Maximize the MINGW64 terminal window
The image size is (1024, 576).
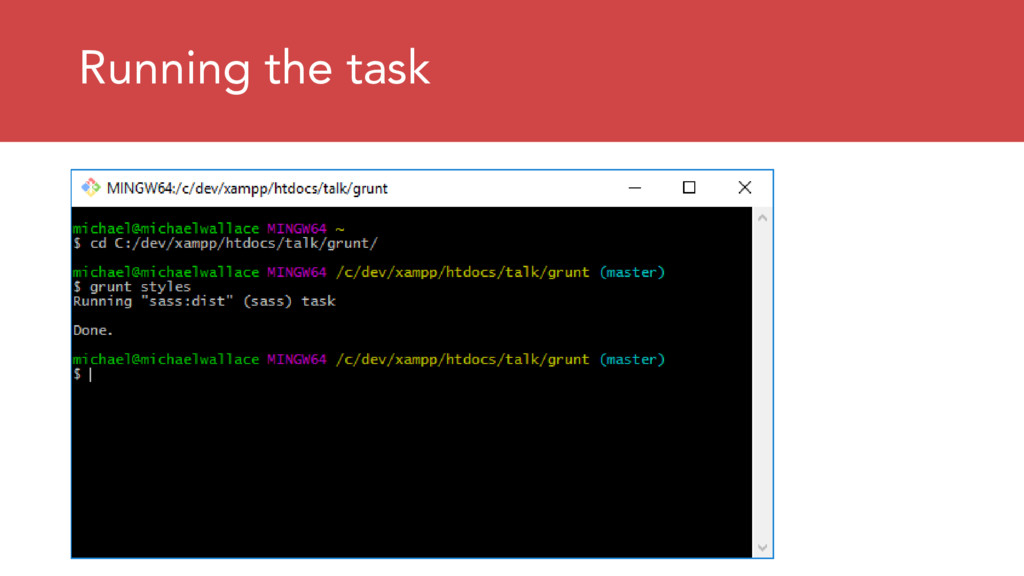click(x=689, y=188)
